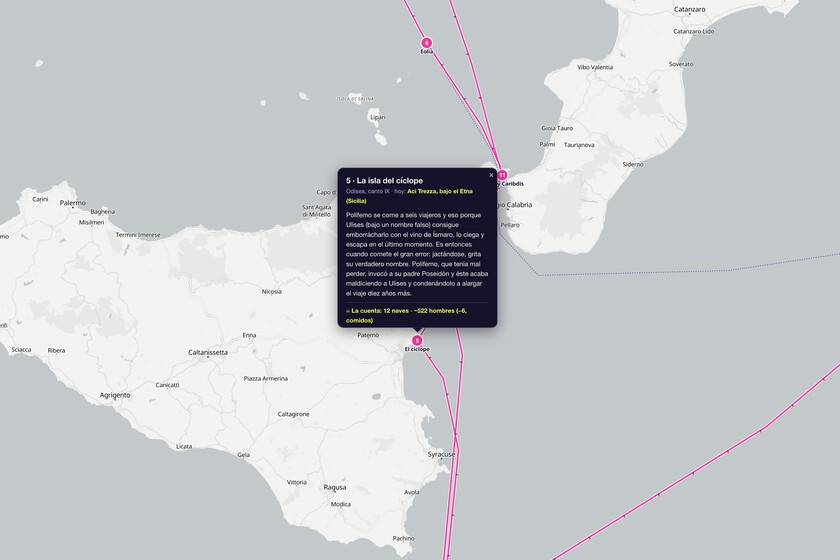This screenshot has height=560, width=840.
Task: Click the Misilmeri label
Action: pyautogui.click(x=92, y=222)
